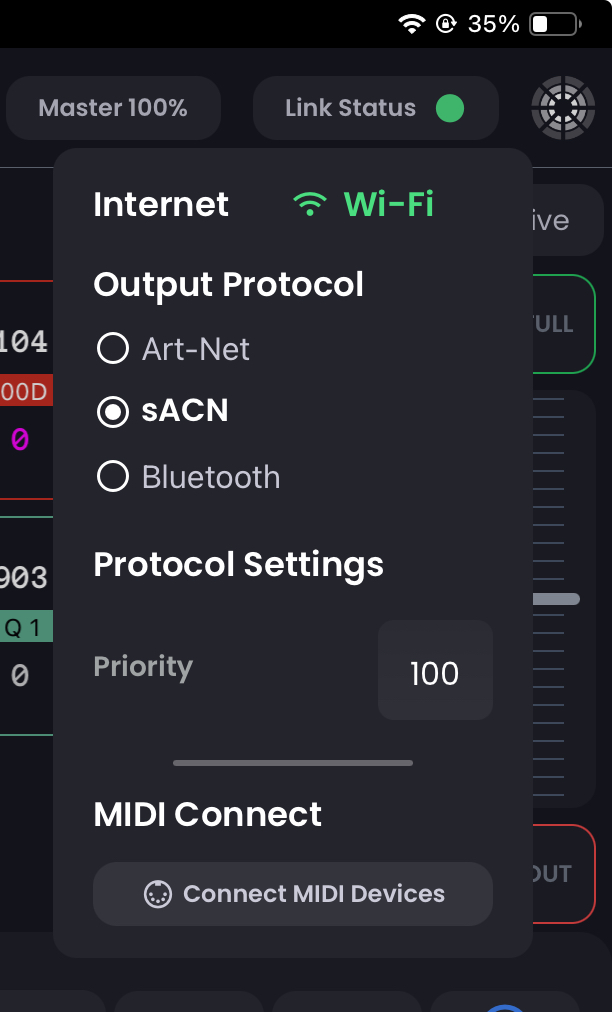Tap the green Link Status indicator dot

(449, 108)
